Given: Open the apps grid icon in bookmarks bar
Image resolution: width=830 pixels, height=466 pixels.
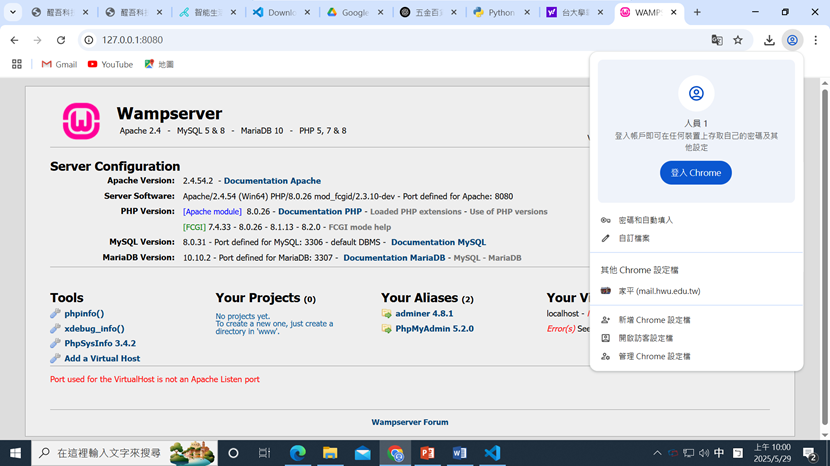Looking at the screenshot, I should [x=17, y=64].
